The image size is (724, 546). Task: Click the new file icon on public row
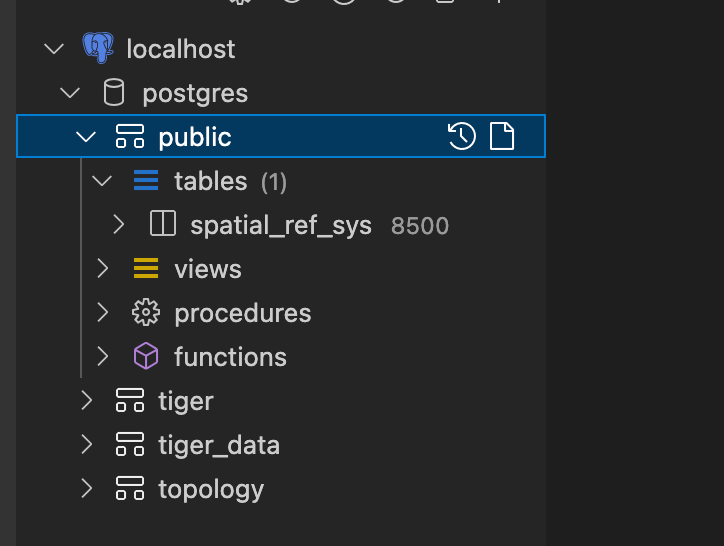(x=501, y=136)
